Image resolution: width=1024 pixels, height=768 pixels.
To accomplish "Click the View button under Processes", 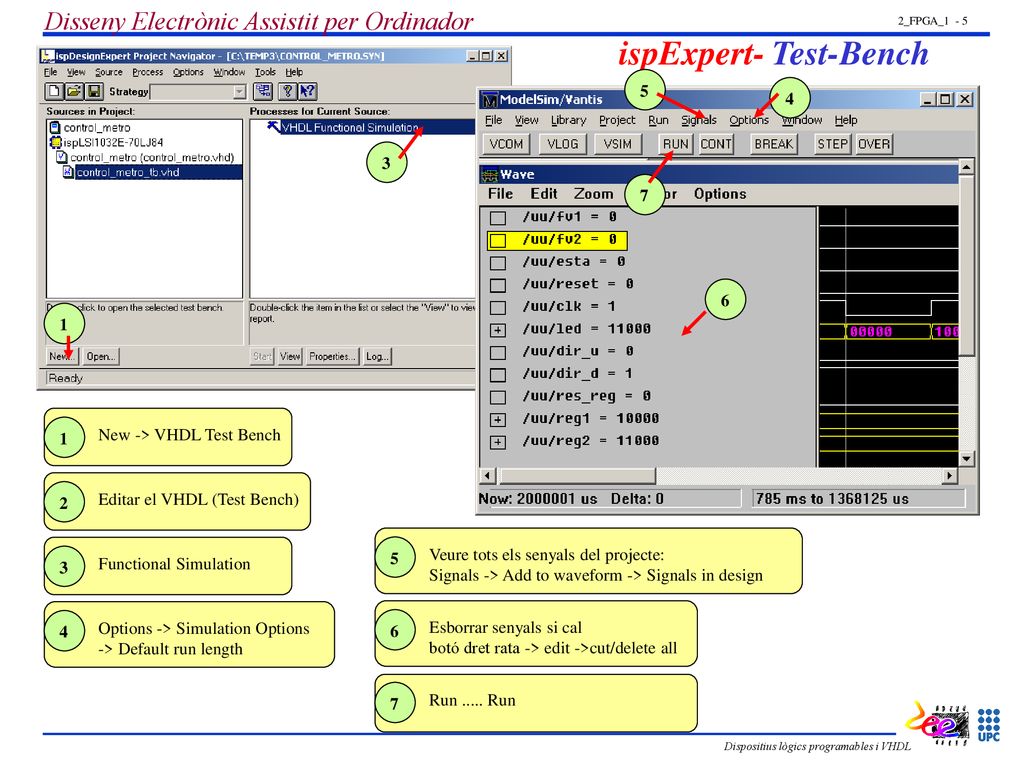I will 290,357.
